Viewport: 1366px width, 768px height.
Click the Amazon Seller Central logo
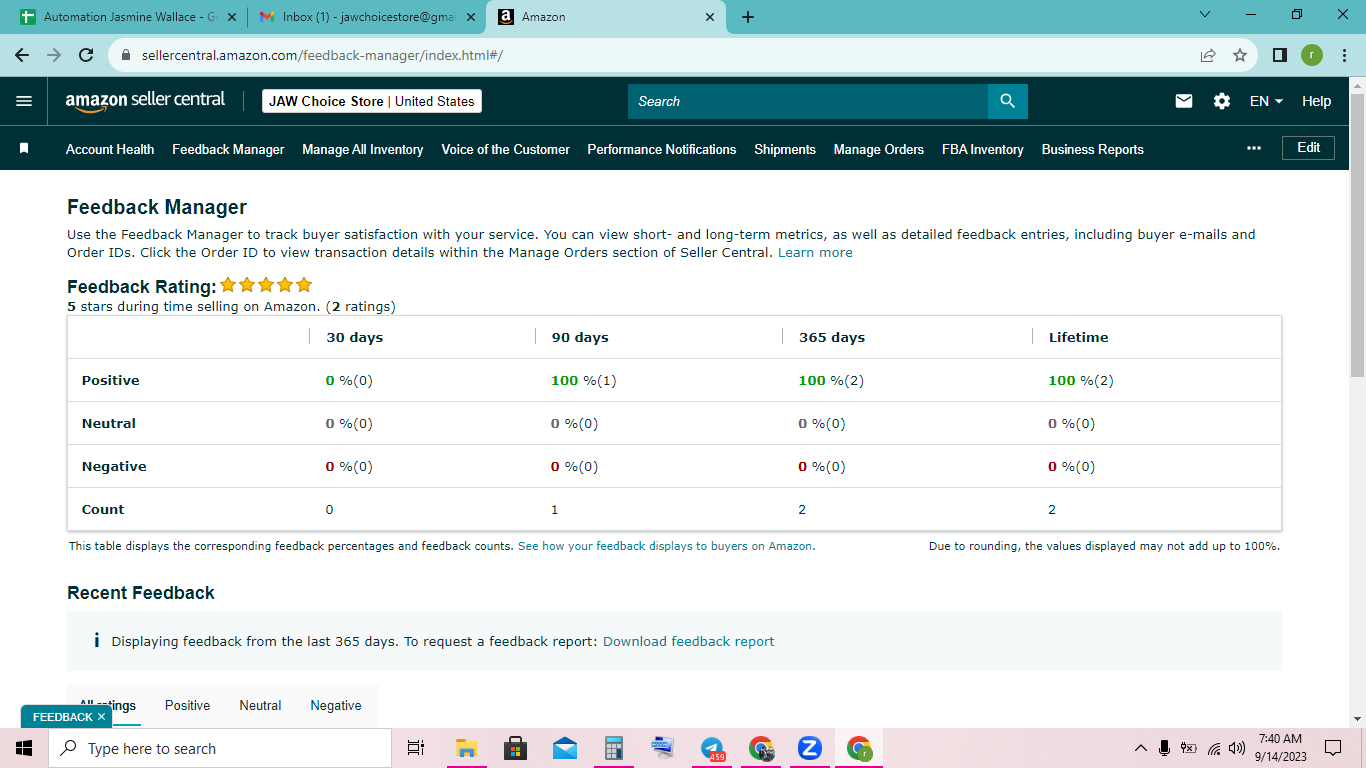click(x=146, y=101)
